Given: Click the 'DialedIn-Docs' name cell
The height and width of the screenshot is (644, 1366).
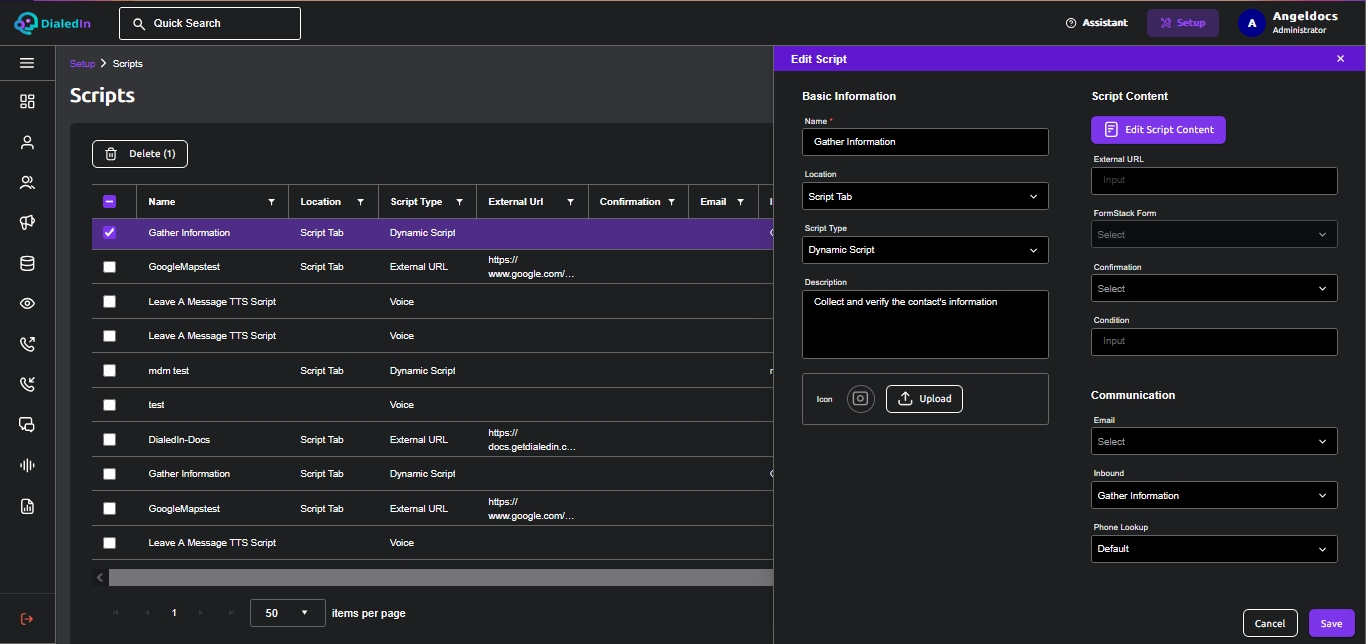Looking at the screenshot, I should [179, 440].
